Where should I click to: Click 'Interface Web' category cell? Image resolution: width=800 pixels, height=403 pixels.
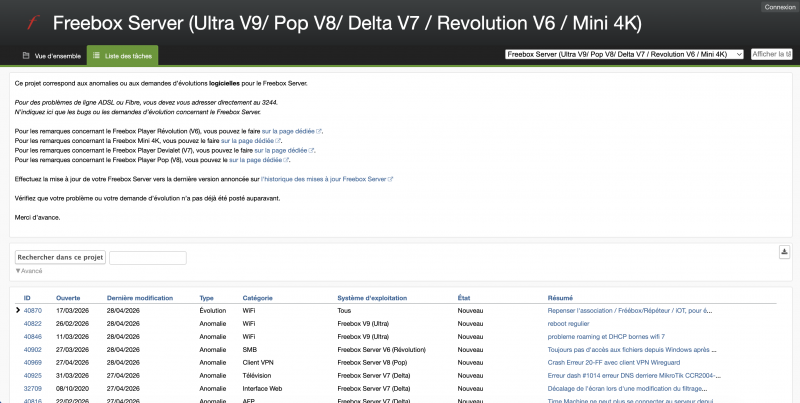pos(262,389)
